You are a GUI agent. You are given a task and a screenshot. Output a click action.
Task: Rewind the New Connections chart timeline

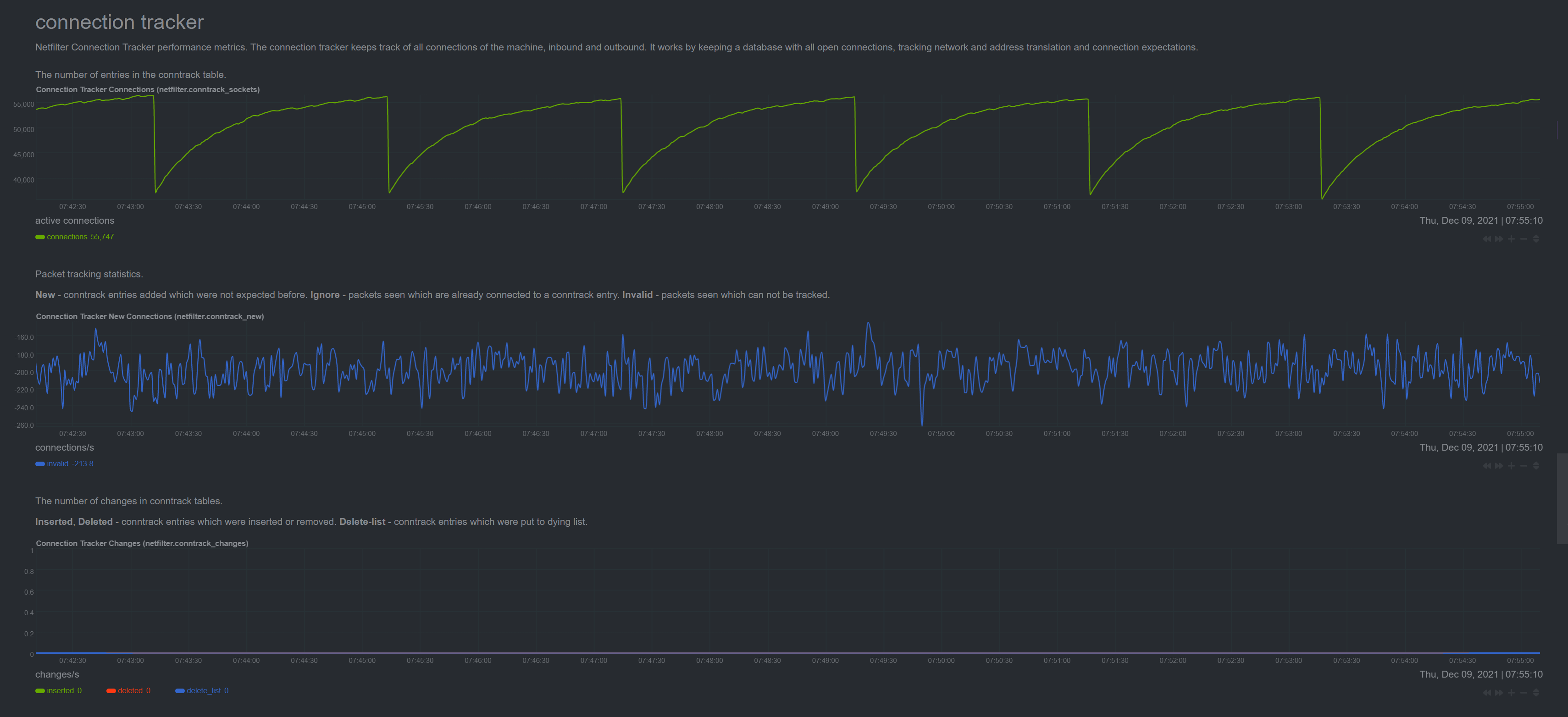click(x=1487, y=466)
